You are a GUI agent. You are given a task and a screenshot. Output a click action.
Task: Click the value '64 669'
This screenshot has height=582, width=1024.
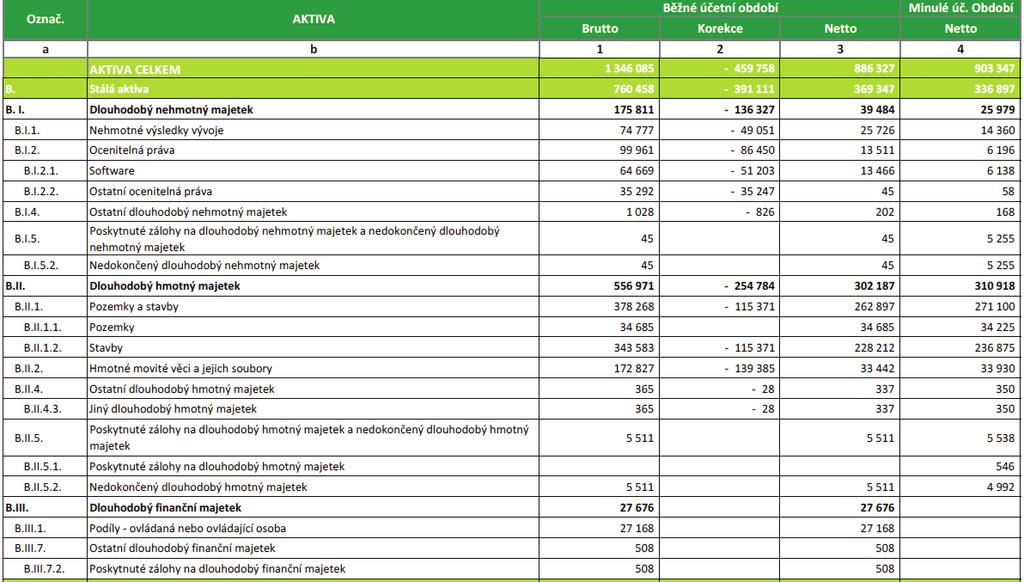637,171
